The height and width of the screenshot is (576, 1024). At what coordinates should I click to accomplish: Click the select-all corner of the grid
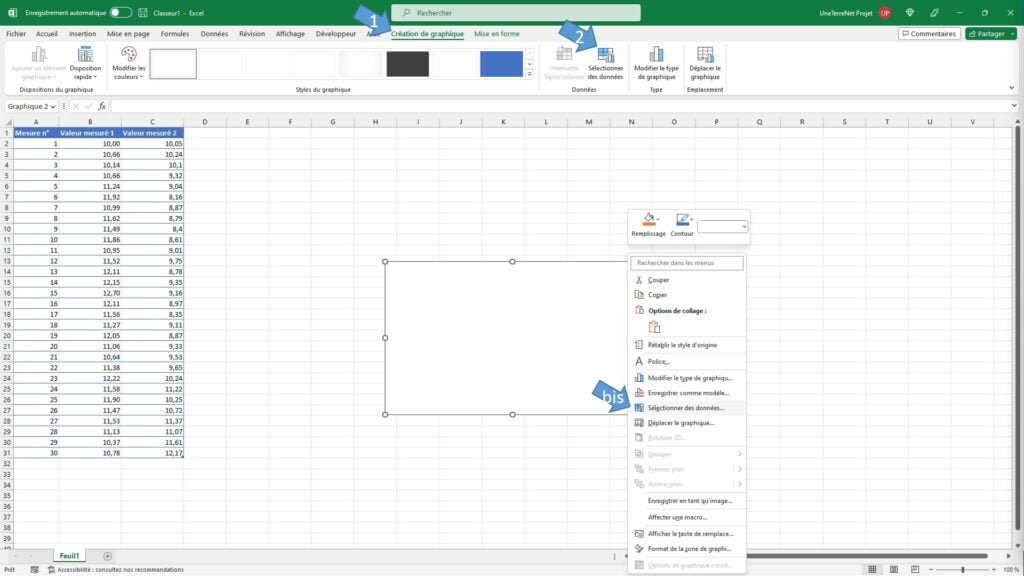(8, 121)
